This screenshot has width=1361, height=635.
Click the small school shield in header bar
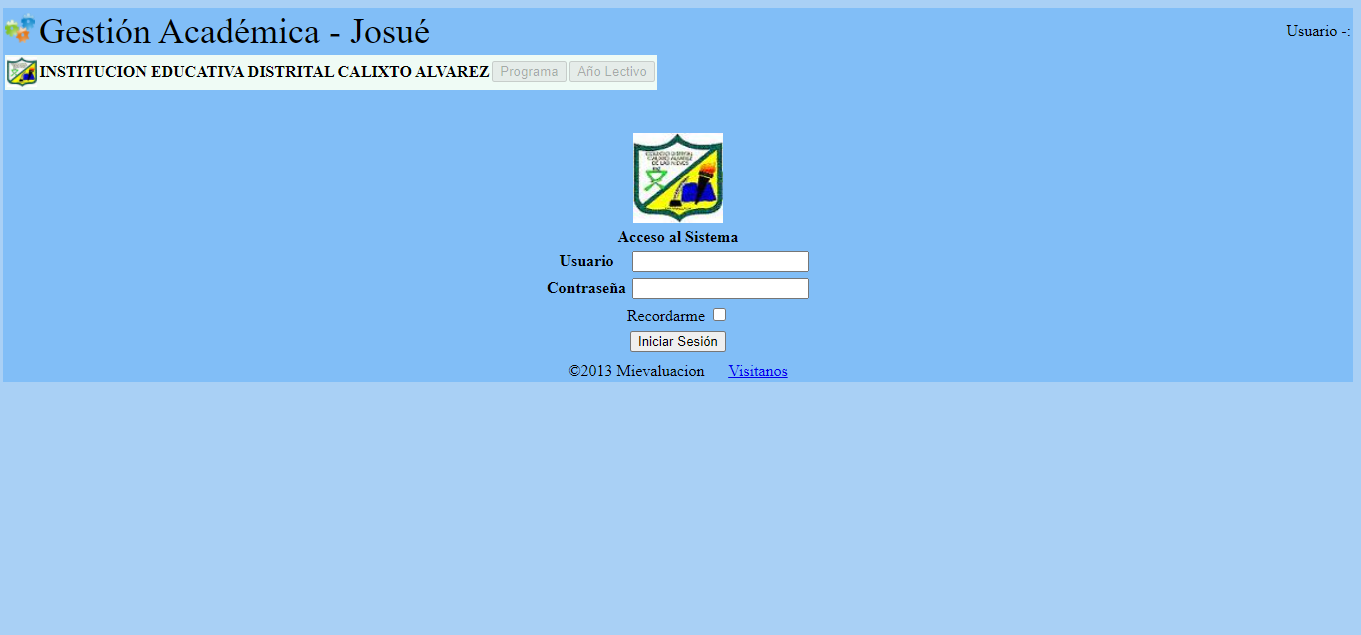pyautogui.click(x=21, y=72)
